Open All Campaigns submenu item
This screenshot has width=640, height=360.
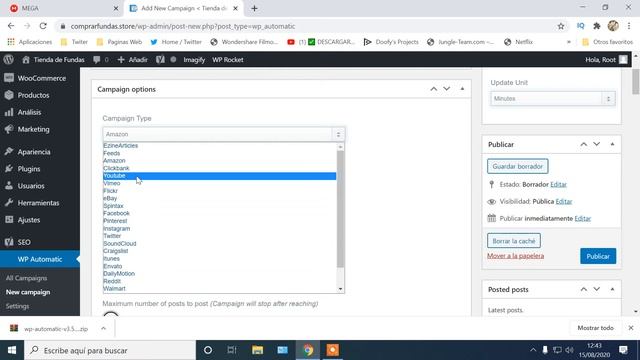(x=27, y=278)
